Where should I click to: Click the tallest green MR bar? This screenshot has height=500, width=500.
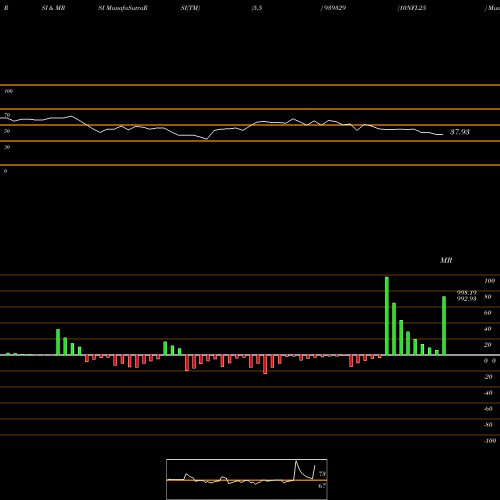click(387, 316)
